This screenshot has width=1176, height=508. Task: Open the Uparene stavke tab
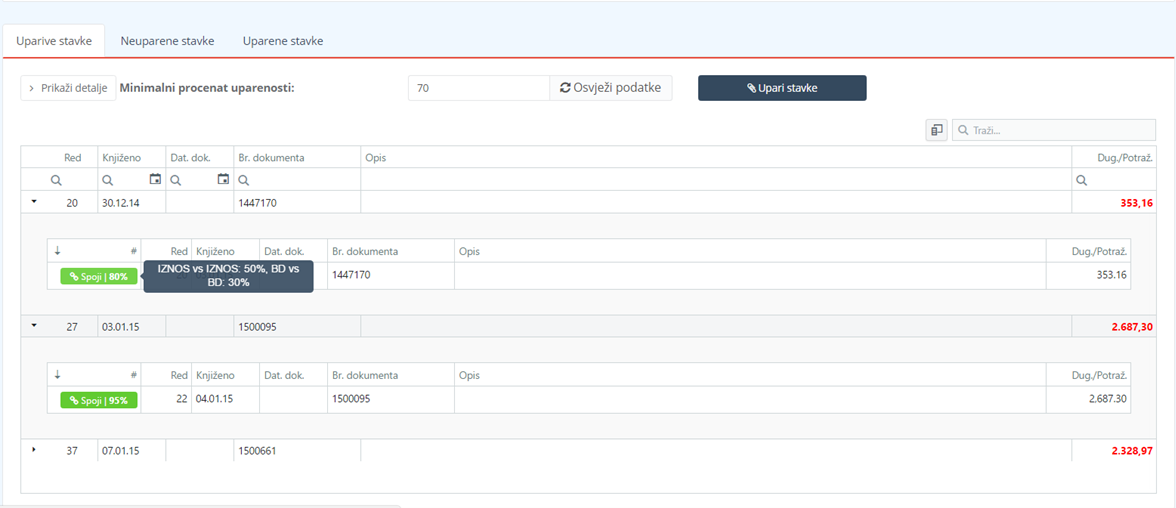click(x=283, y=41)
